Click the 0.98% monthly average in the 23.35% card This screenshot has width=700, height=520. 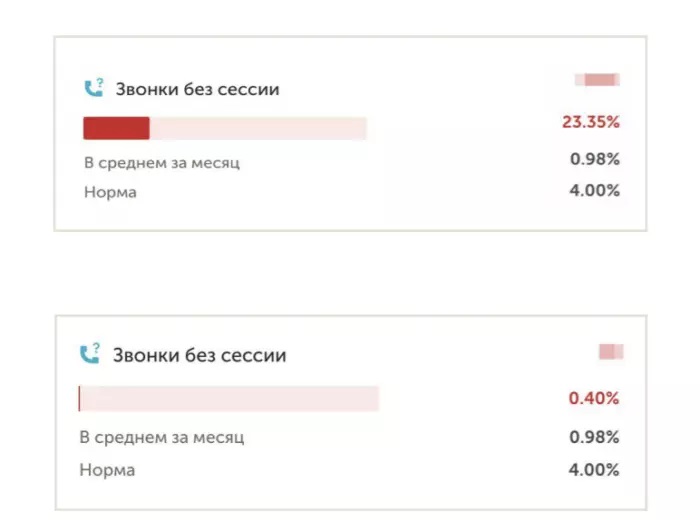(594, 159)
